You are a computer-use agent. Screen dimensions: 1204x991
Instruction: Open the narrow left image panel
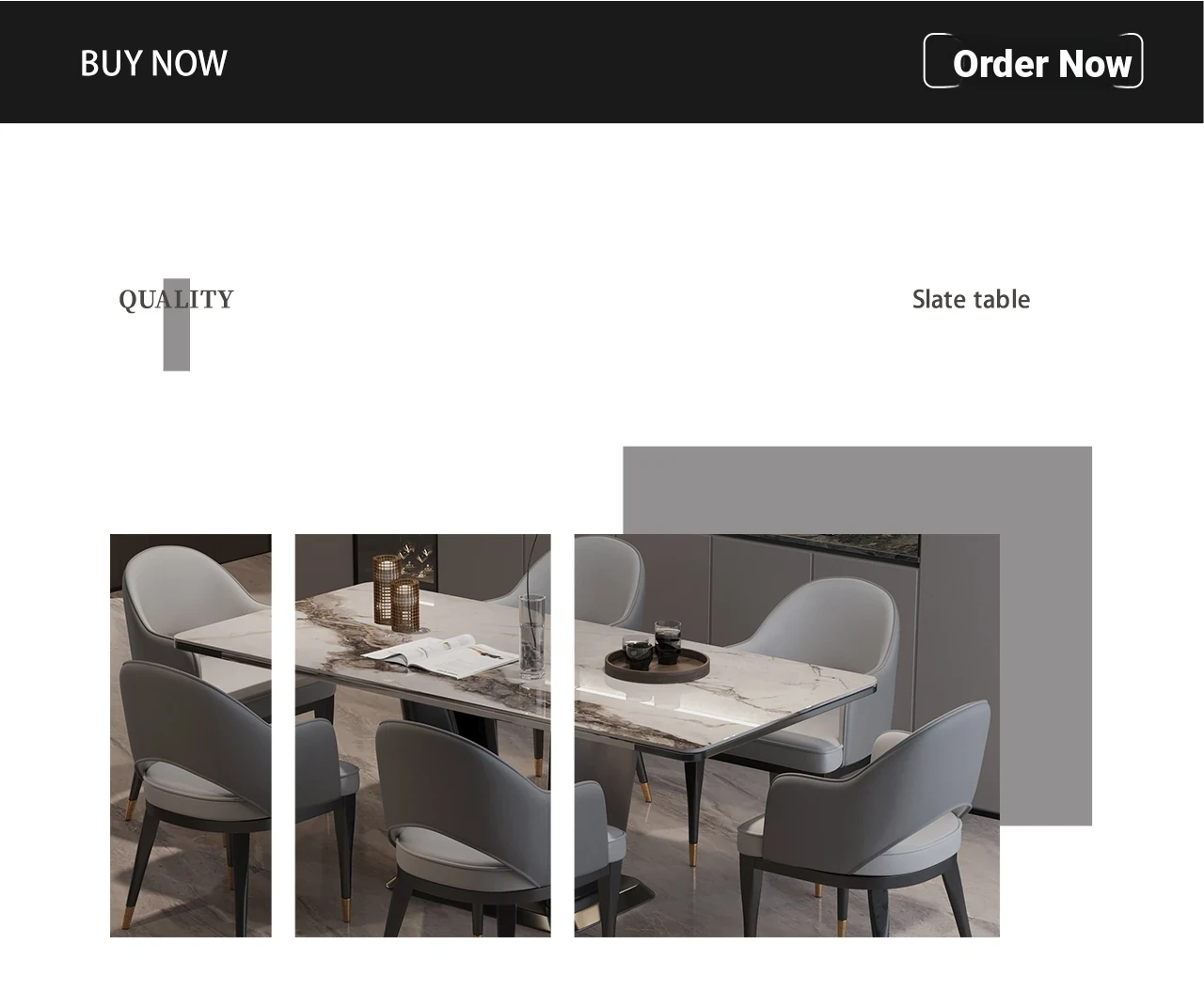point(191,735)
